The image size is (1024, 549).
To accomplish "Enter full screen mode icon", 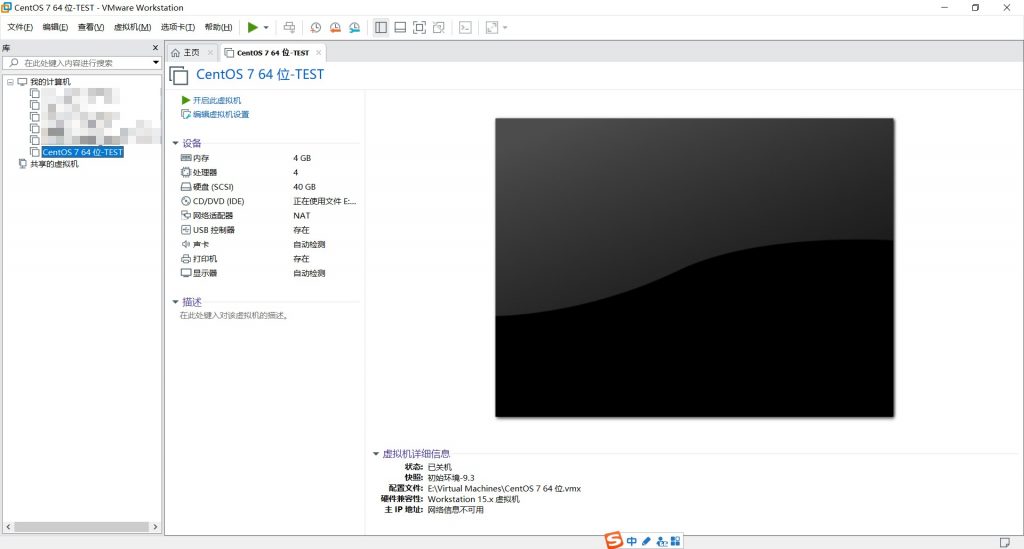I will click(x=419, y=27).
